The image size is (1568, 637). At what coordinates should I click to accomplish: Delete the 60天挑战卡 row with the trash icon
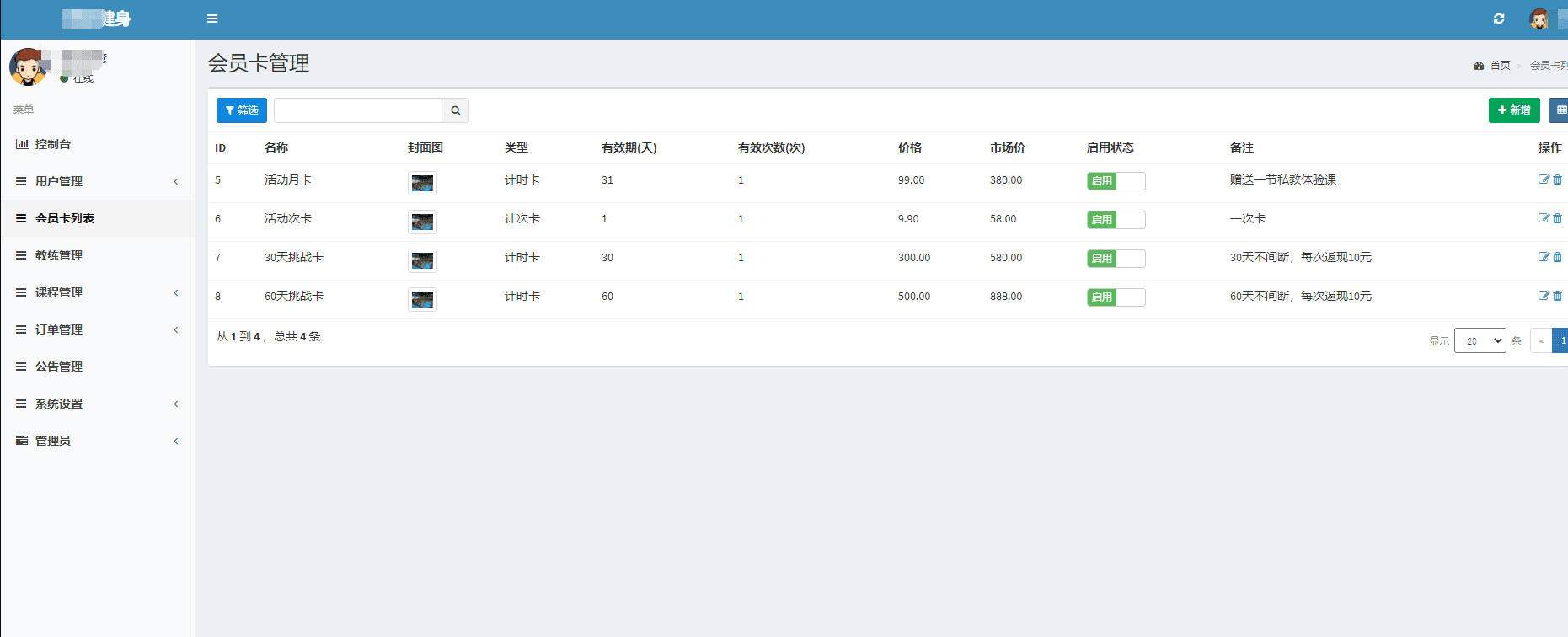[1557, 296]
